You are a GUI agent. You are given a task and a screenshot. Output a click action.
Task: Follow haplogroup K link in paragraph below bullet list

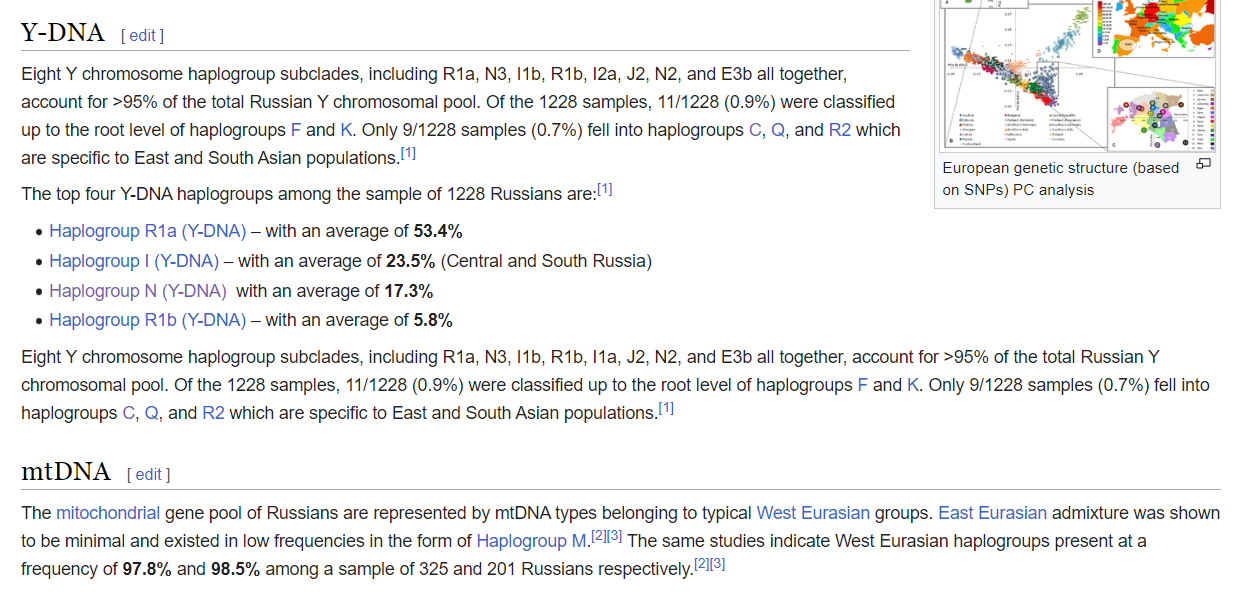coord(913,385)
